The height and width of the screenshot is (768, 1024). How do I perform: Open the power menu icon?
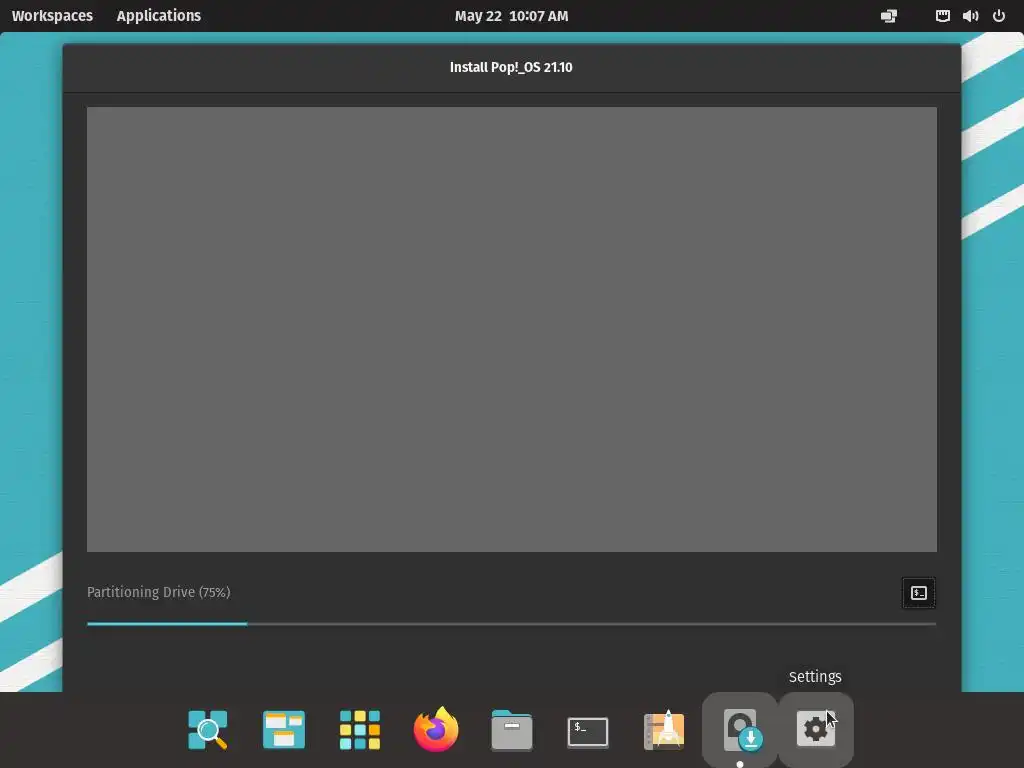click(999, 16)
